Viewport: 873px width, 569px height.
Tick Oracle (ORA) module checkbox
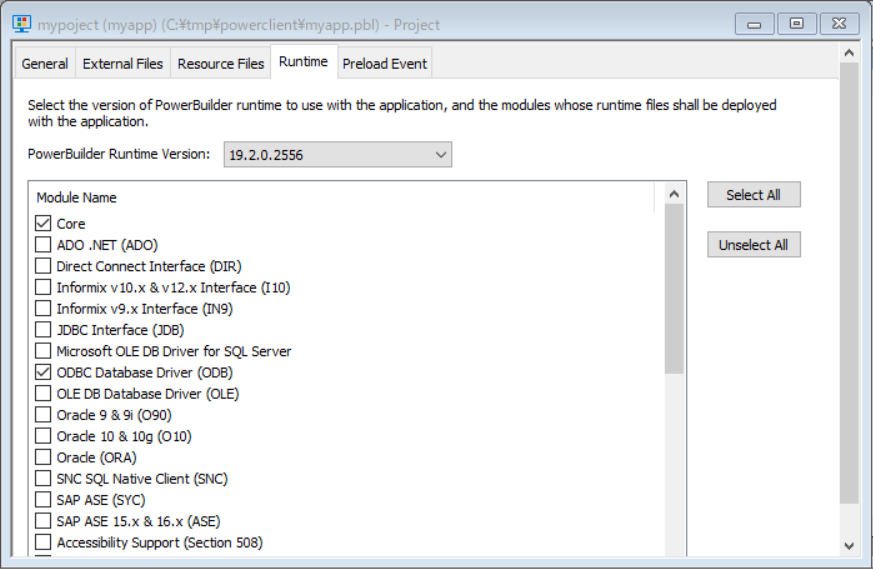[43, 458]
